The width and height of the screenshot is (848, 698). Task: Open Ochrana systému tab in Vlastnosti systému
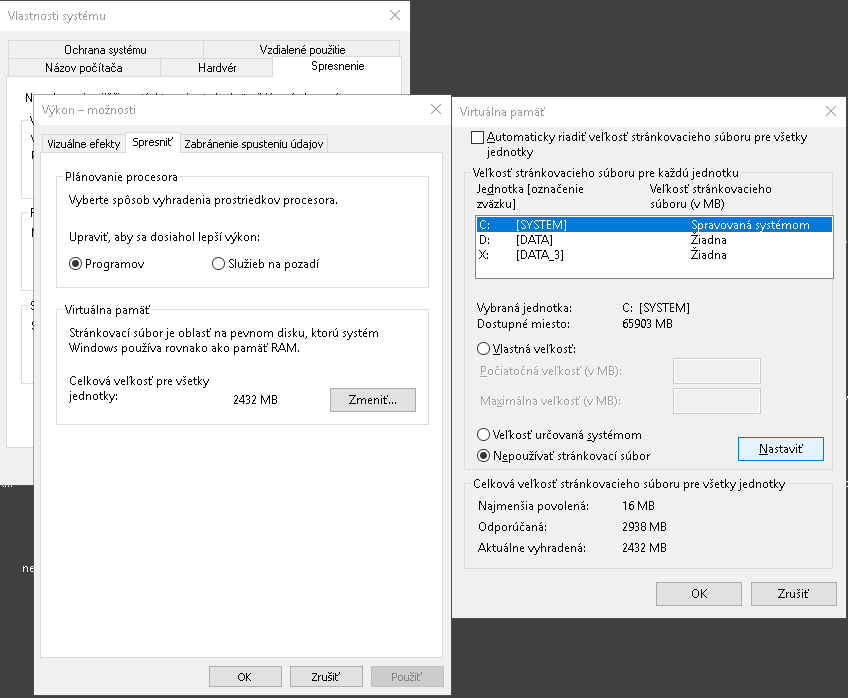[105, 50]
